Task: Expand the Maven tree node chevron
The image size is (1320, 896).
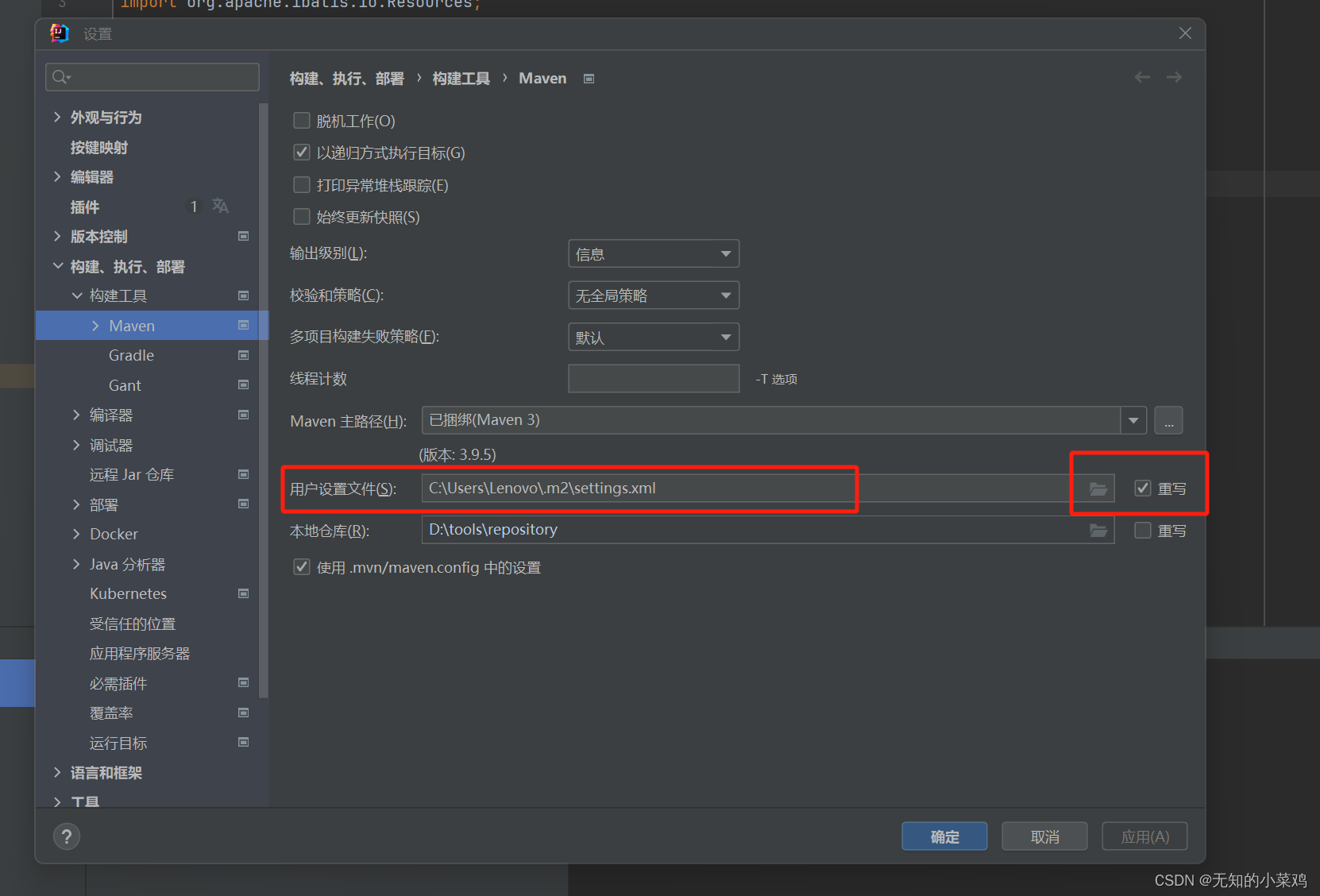Action: click(95, 326)
